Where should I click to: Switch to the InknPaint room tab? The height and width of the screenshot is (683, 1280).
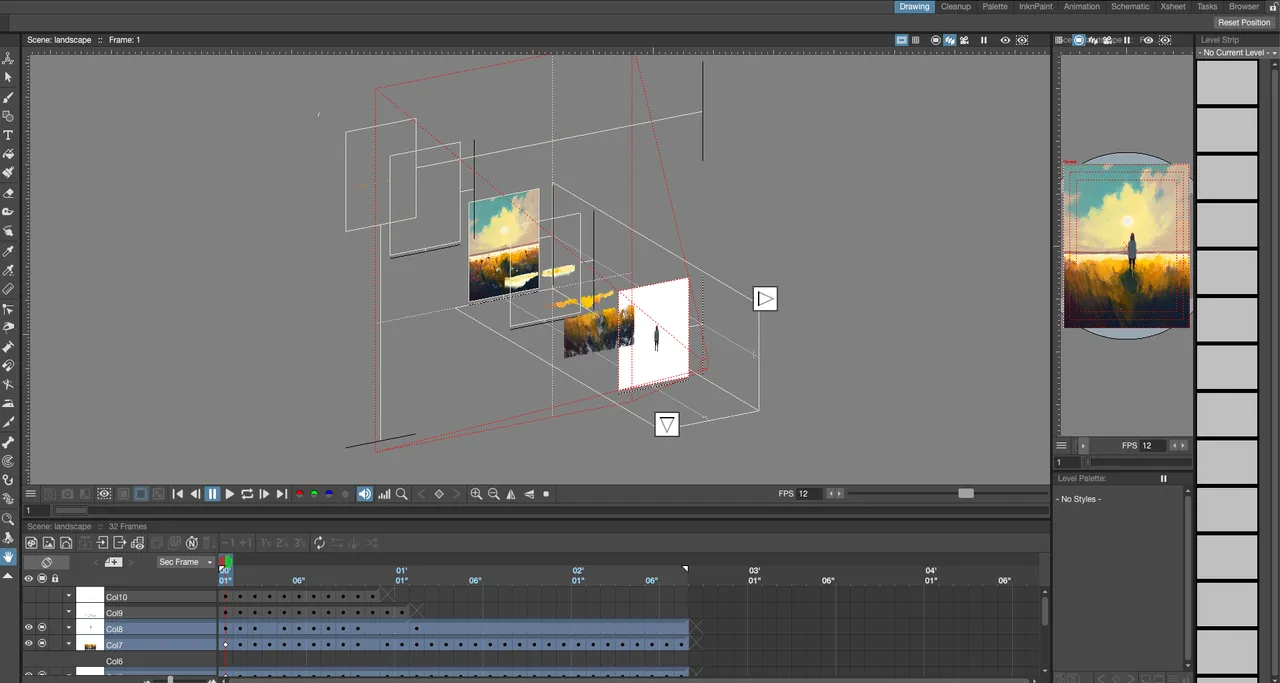click(1037, 7)
